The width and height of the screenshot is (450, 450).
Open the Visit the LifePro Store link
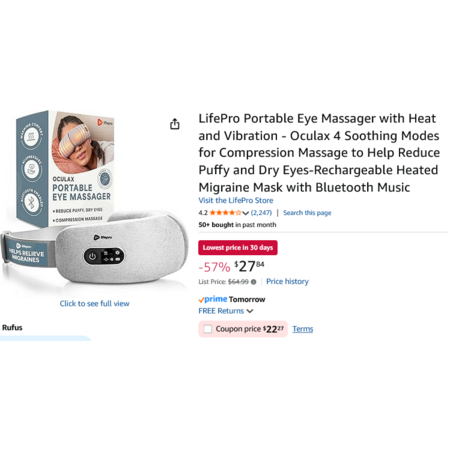[236, 200]
